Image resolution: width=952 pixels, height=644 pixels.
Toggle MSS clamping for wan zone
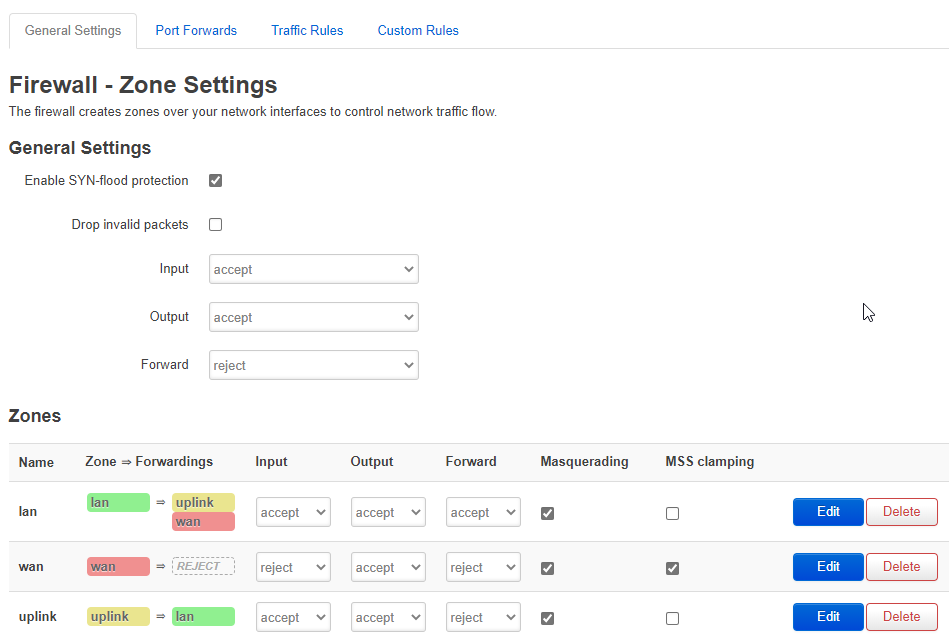(672, 568)
